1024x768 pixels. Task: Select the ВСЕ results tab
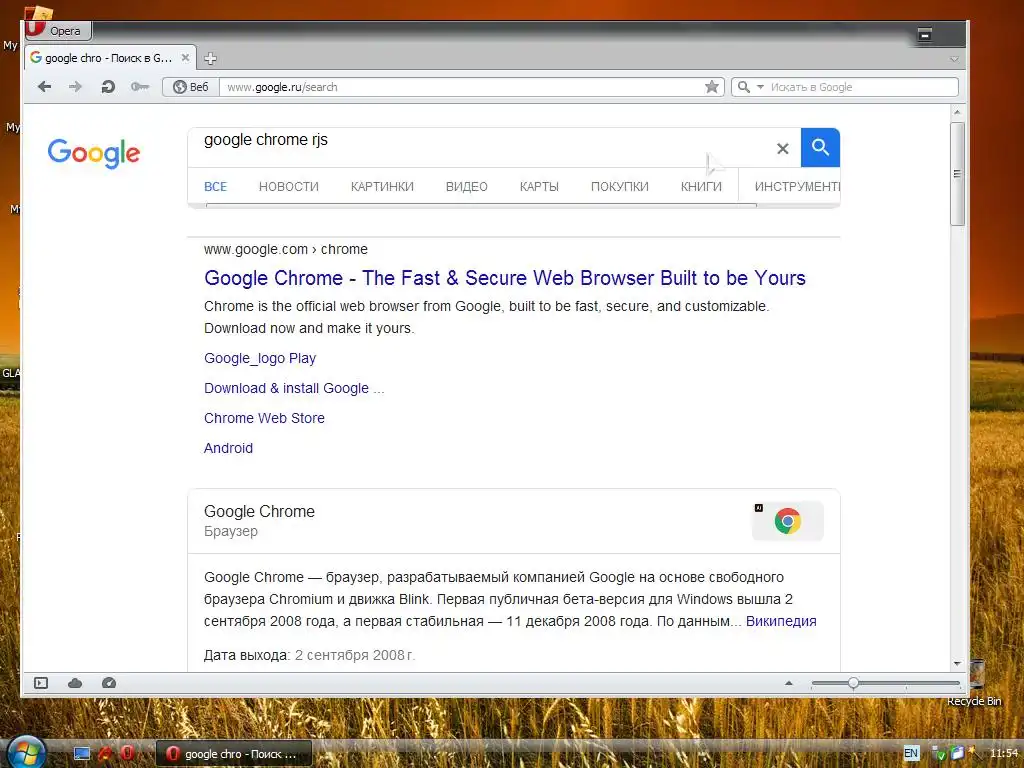(216, 187)
